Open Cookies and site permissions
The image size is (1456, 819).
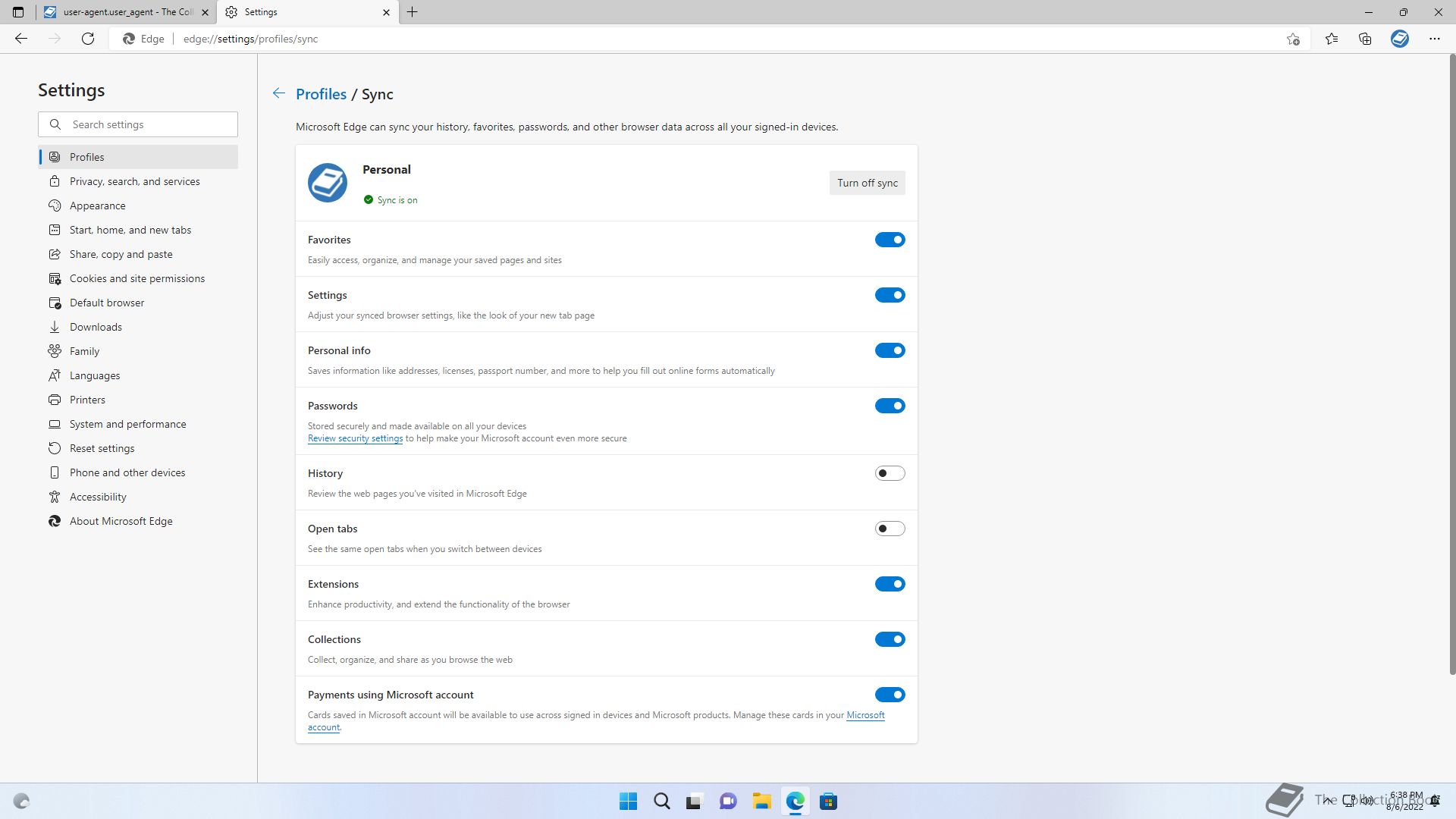tap(138, 278)
